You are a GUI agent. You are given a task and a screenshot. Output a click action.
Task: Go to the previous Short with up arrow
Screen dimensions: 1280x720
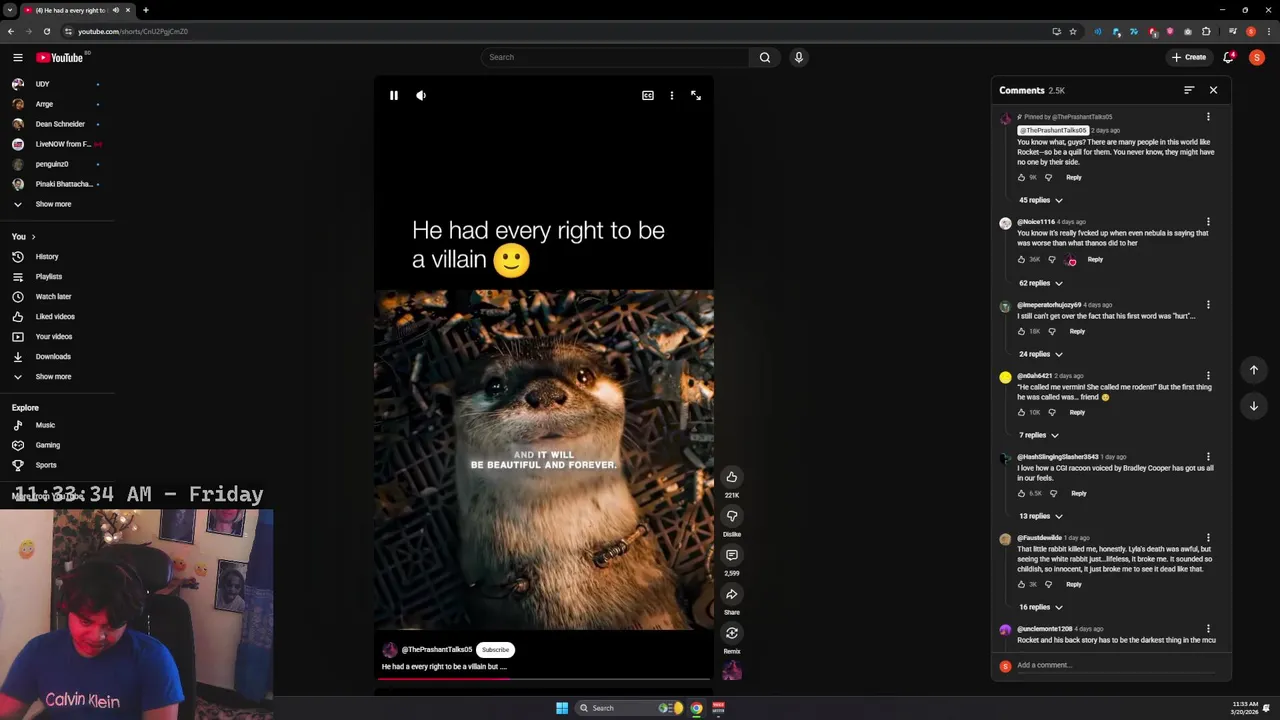tap(1254, 370)
